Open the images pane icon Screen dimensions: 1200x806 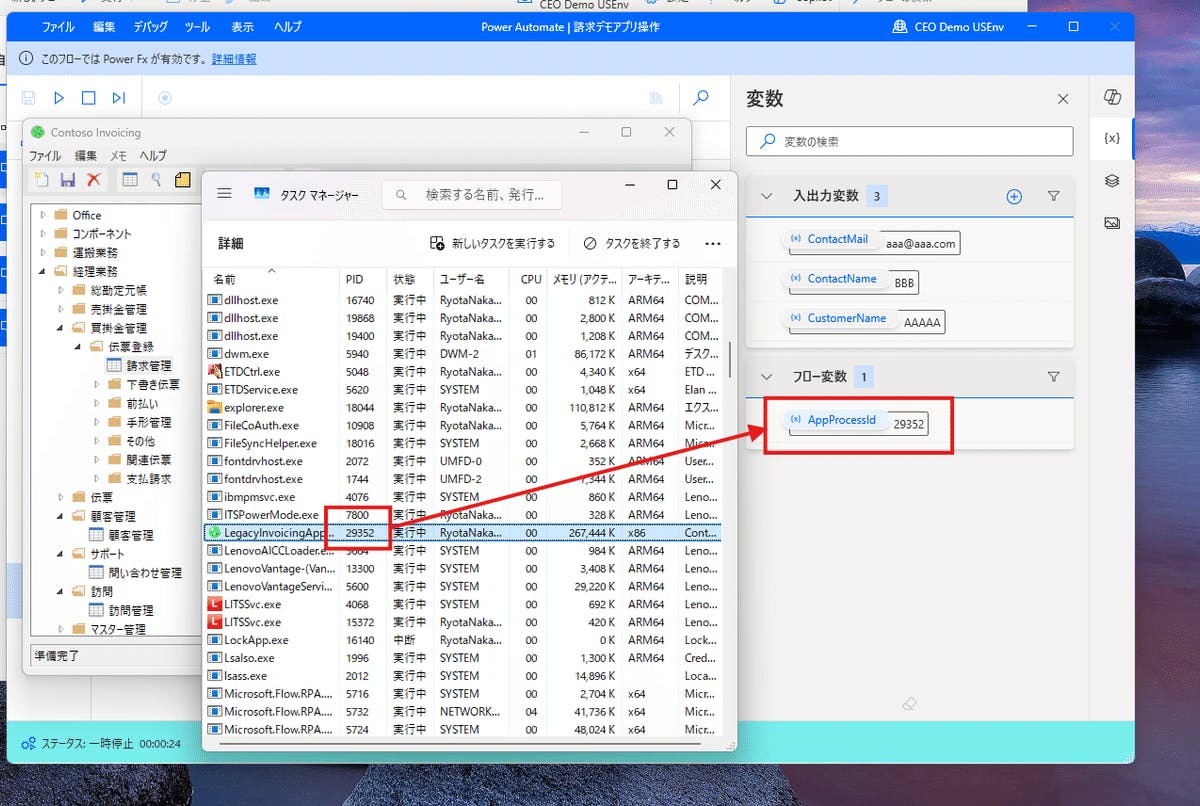click(1111, 223)
